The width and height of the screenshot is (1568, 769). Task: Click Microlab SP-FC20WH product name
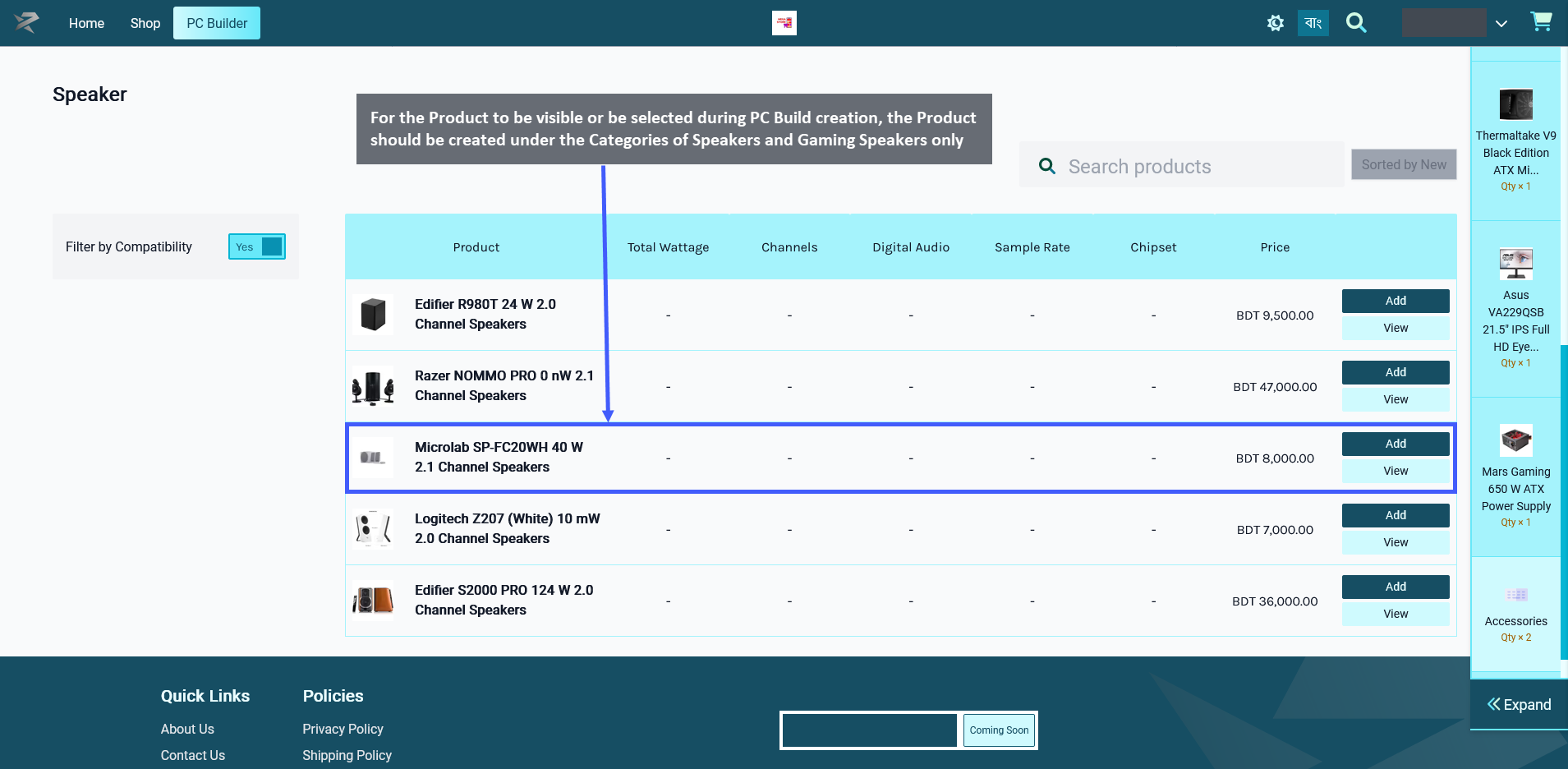499,457
